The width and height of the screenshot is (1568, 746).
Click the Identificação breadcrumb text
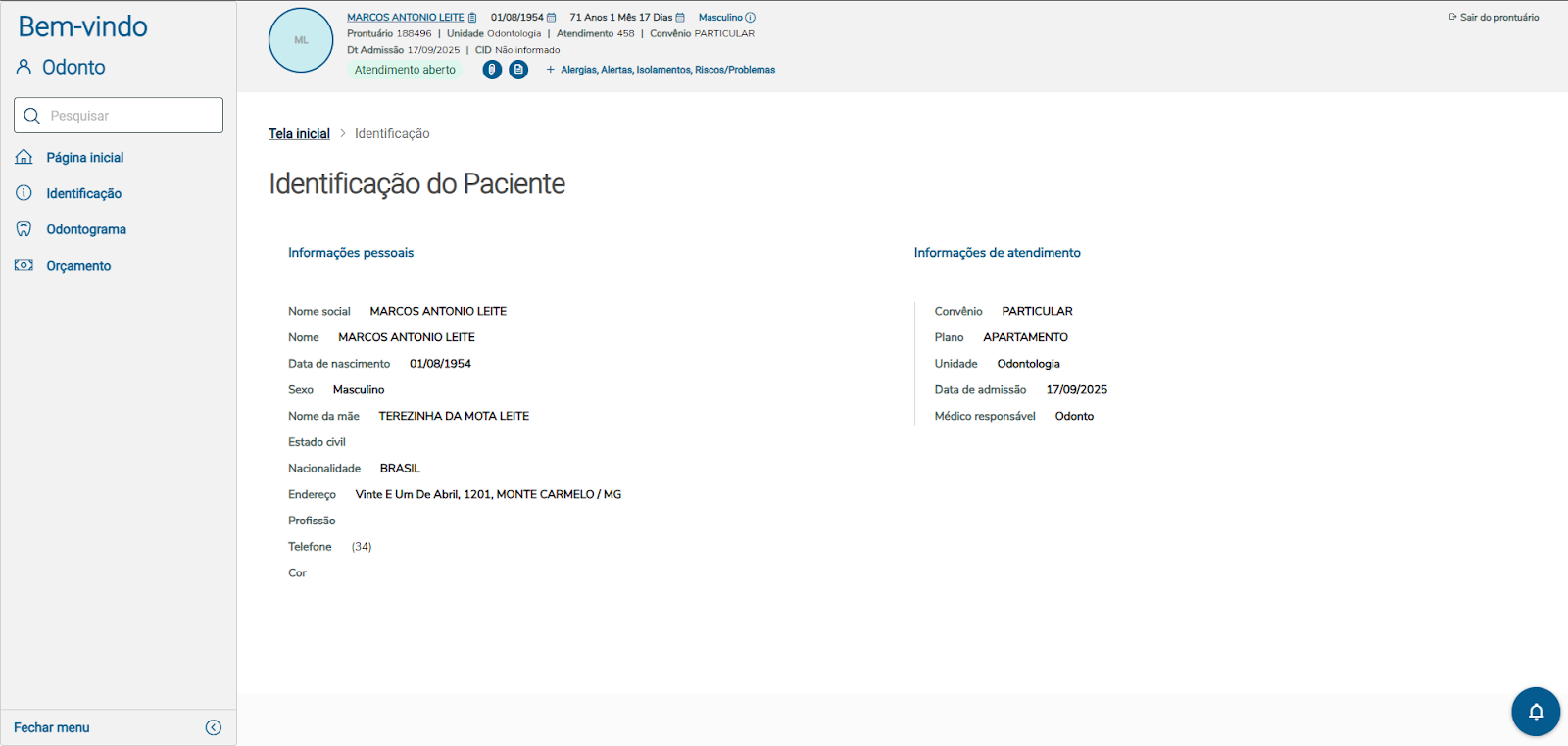coord(392,133)
